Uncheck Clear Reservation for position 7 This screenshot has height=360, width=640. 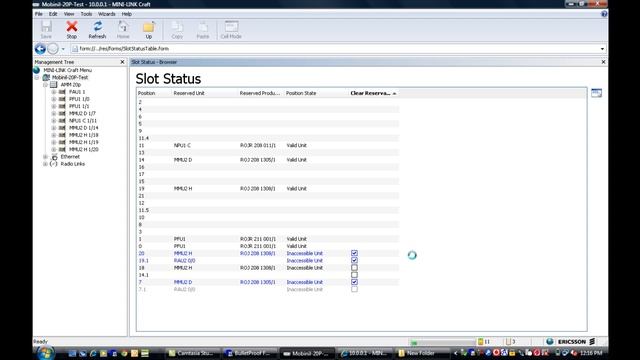[354, 282]
